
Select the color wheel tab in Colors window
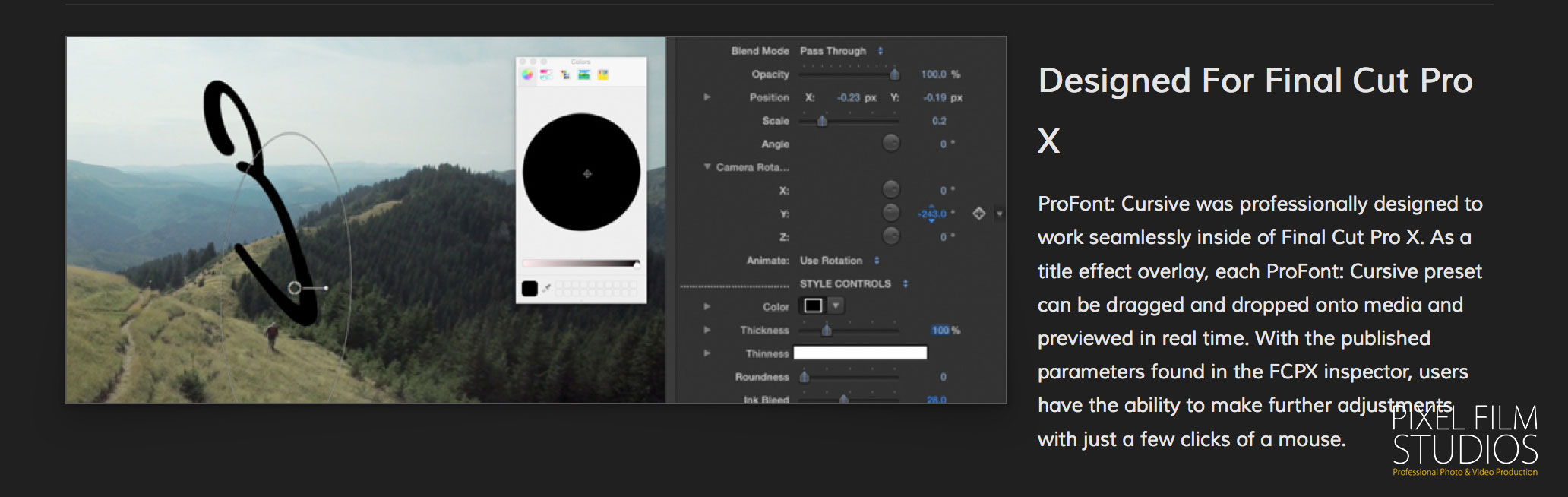coord(527,74)
